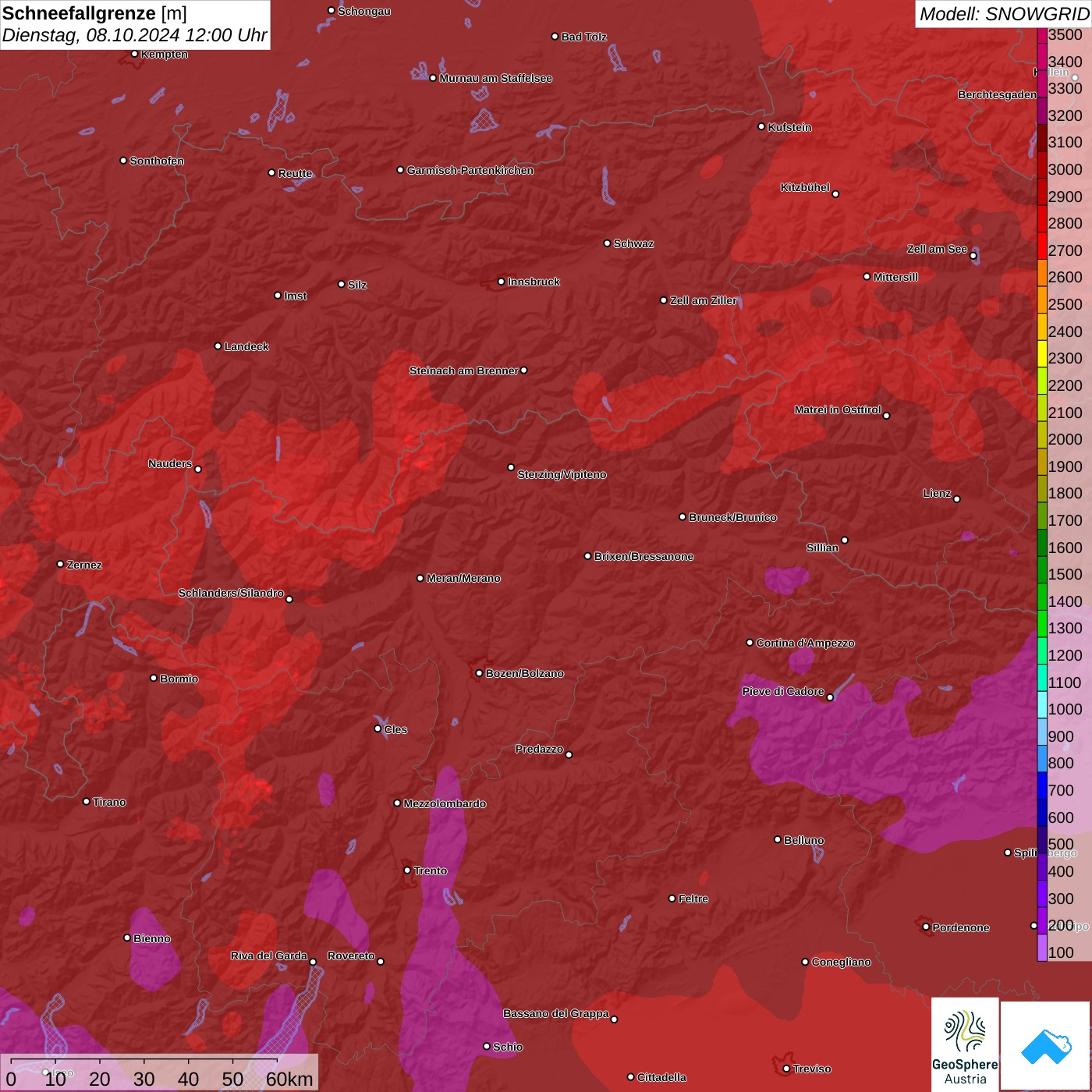1092x1092 pixels.
Task: Click the Treviso city marker dot
Action: tap(786, 1069)
